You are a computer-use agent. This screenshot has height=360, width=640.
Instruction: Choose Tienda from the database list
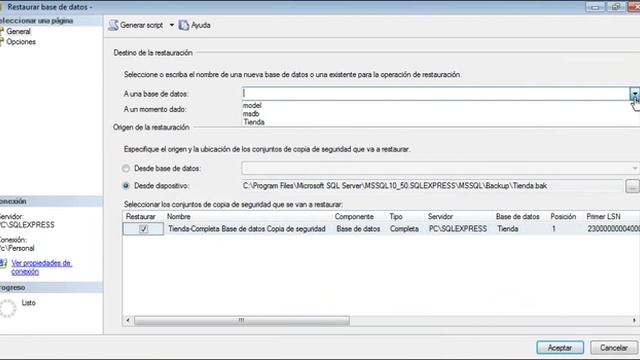click(254, 122)
